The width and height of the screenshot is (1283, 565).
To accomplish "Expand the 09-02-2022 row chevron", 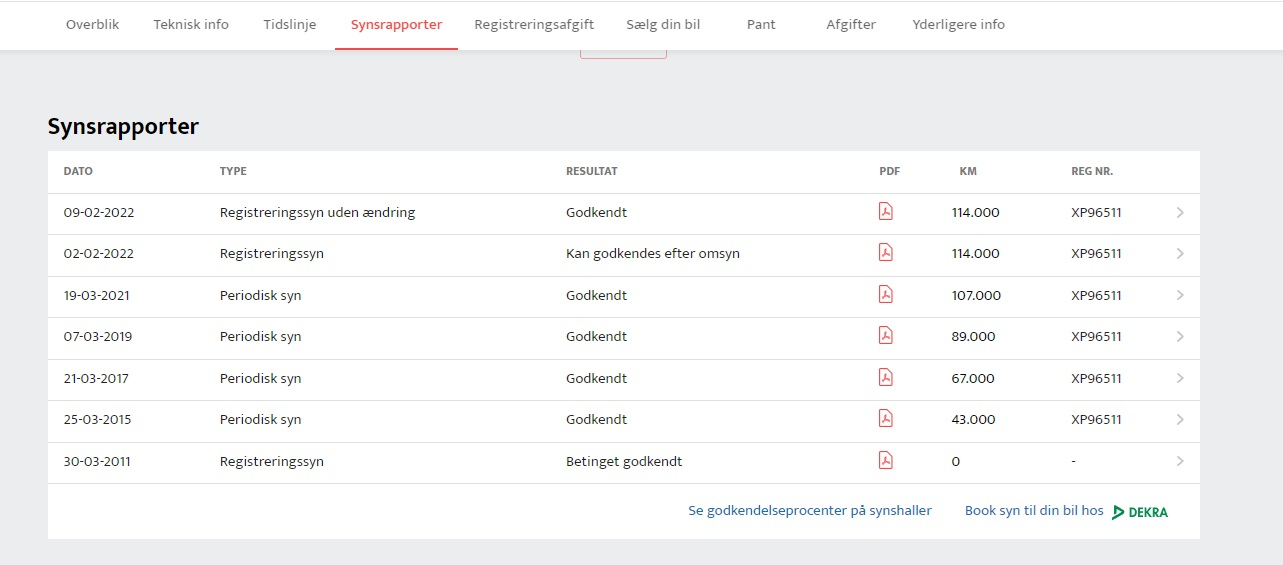I will [x=1180, y=212].
